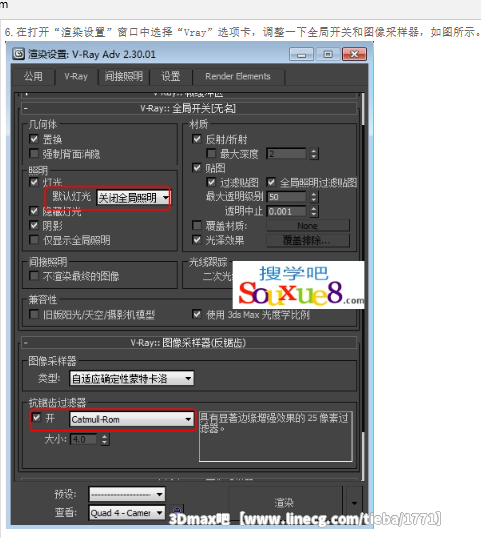The width and height of the screenshot is (481, 538).
Task: Click the 最大深度 value field
Action: tap(286, 154)
